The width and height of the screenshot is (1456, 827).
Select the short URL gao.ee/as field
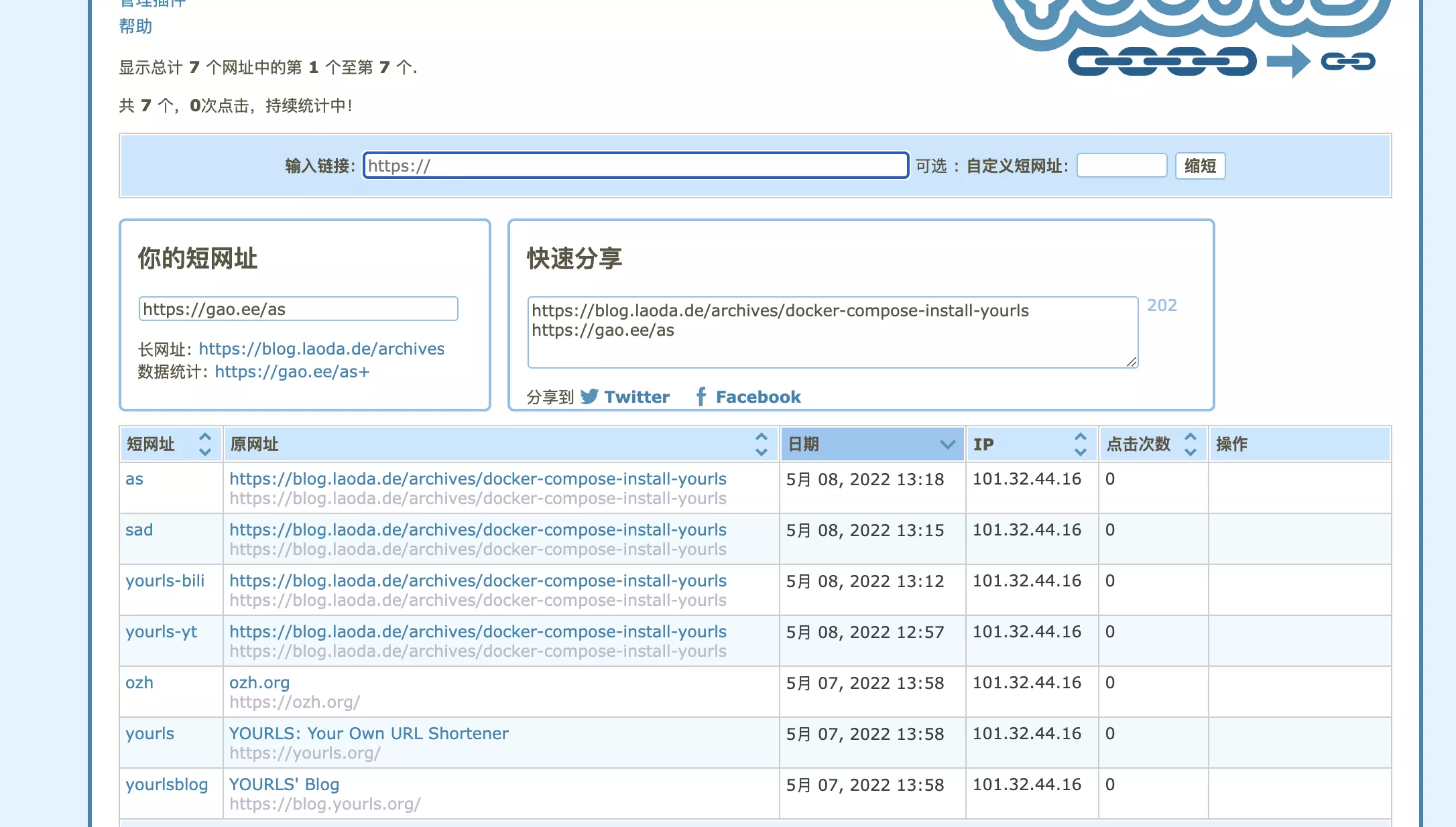[x=298, y=309]
